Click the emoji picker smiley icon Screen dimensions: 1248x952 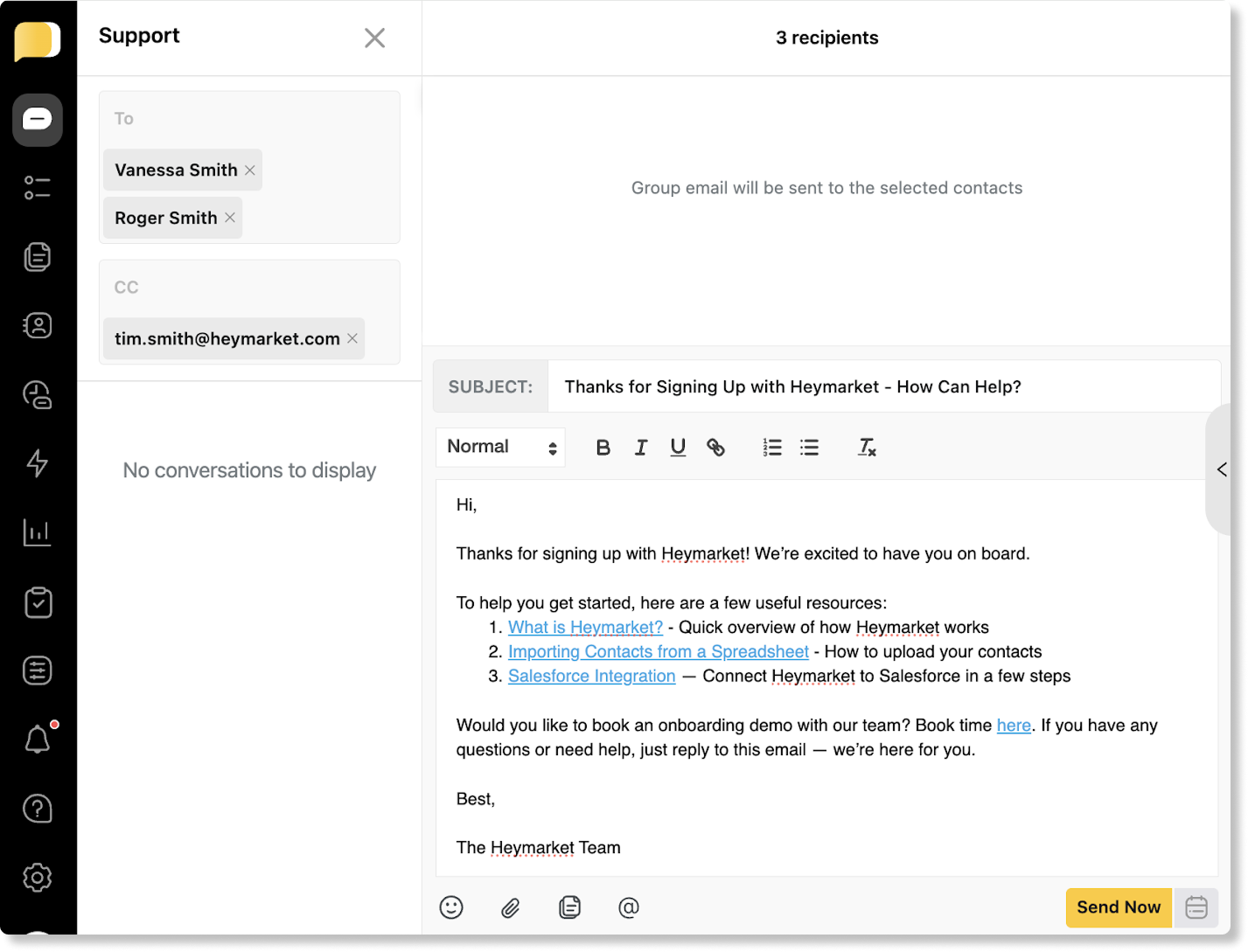(451, 907)
